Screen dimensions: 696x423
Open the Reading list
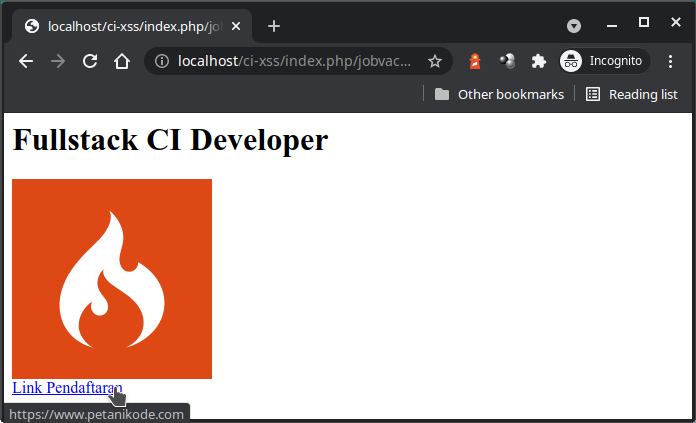coord(632,94)
